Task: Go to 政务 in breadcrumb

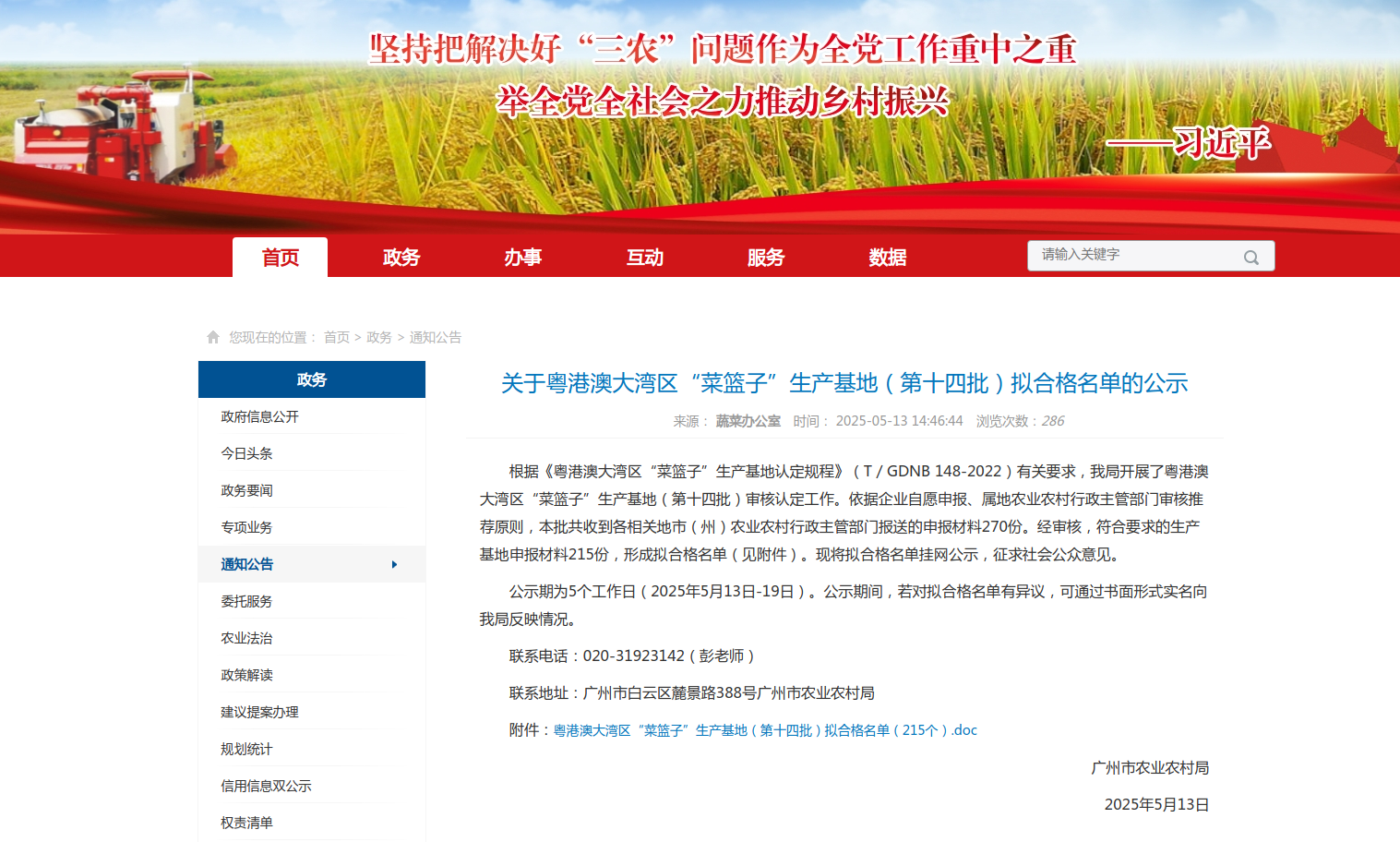Action: 379,337
